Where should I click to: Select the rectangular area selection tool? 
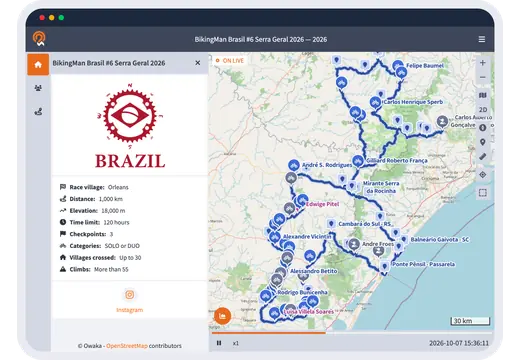[483, 193]
